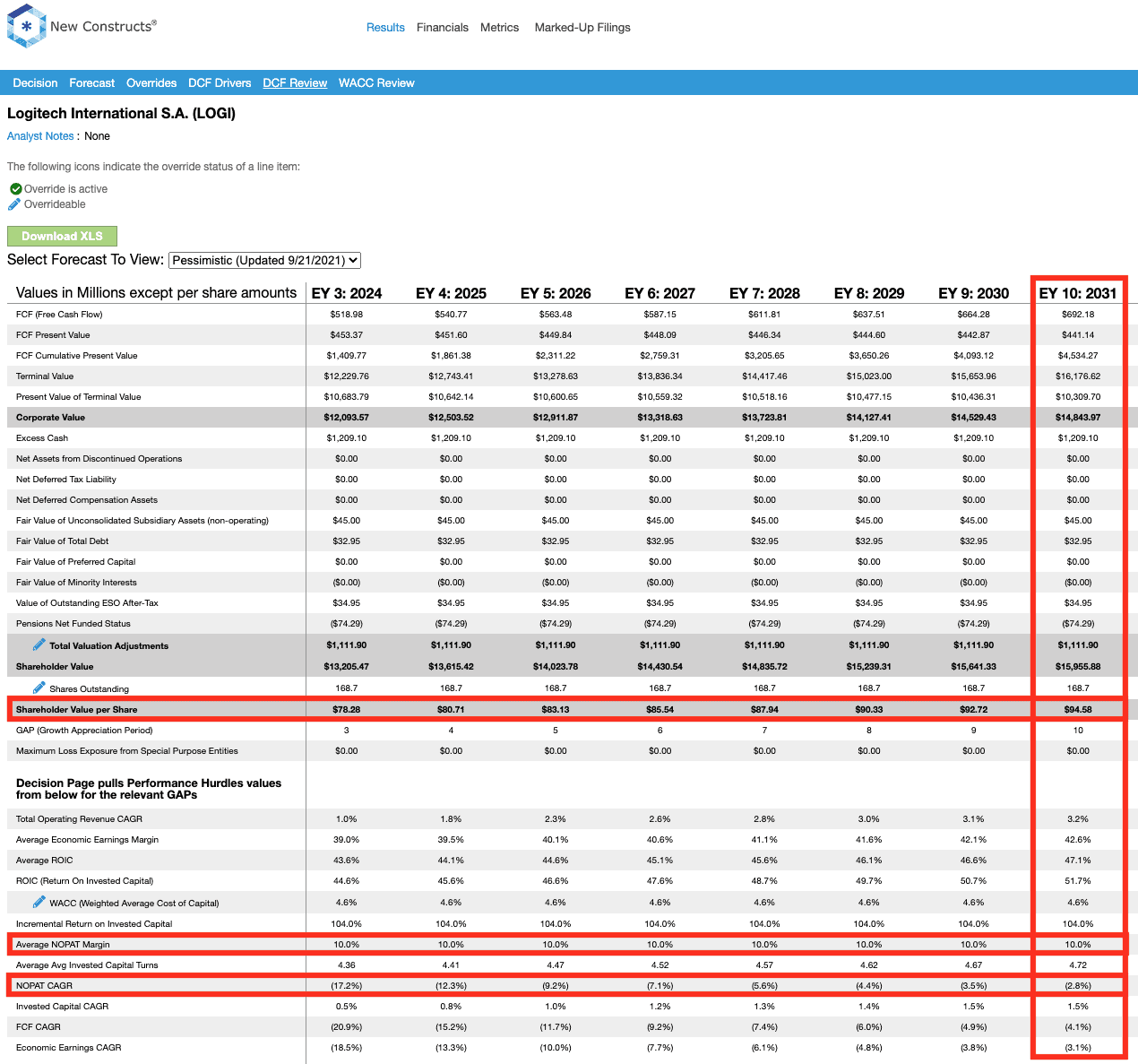Click the Corporate Value row label
Image resolution: width=1138 pixels, height=1064 pixels.
pyautogui.click(x=50, y=418)
